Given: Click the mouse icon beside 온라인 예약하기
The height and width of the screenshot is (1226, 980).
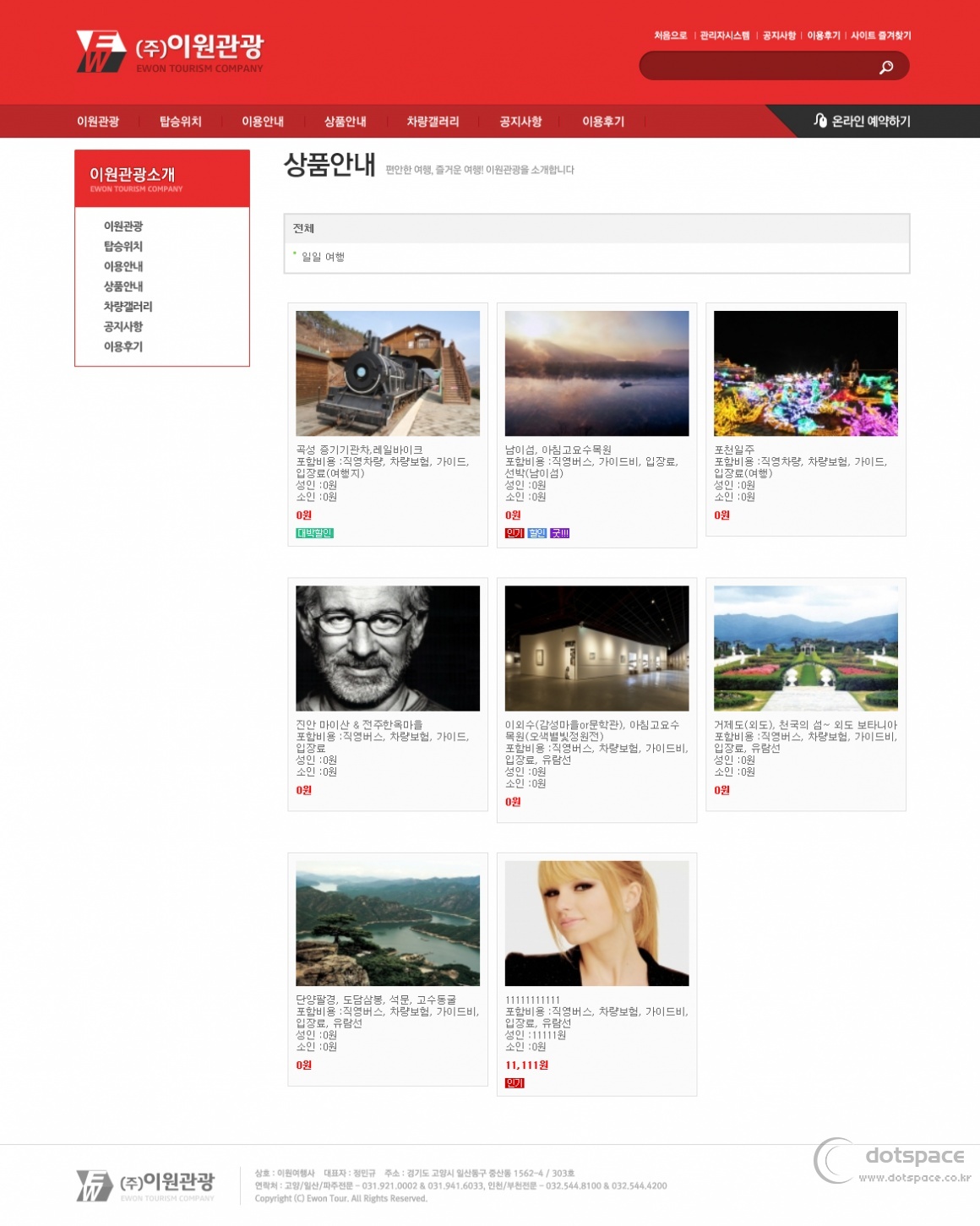Looking at the screenshot, I should tap(820, 121).
